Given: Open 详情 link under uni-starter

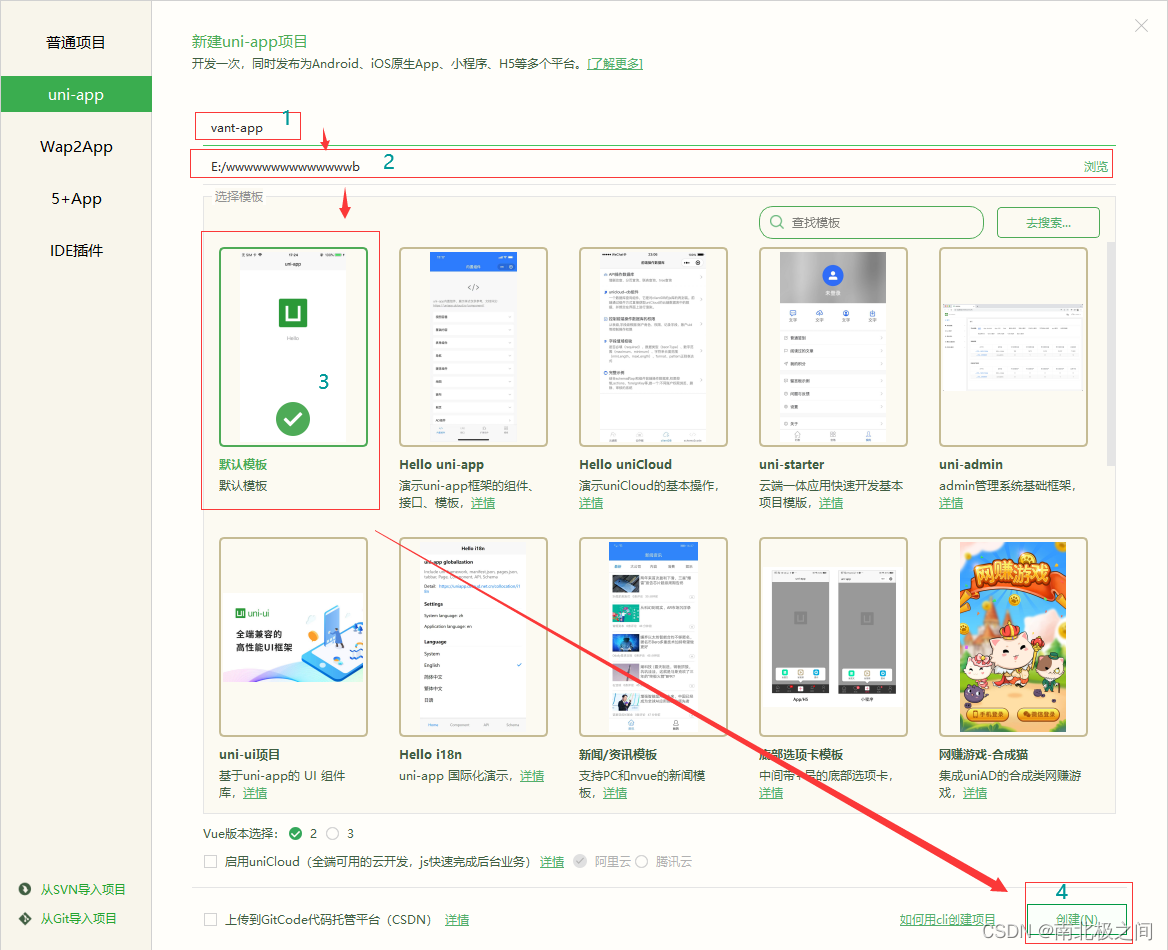Looking at the screenshot, I should pos(831,503).
